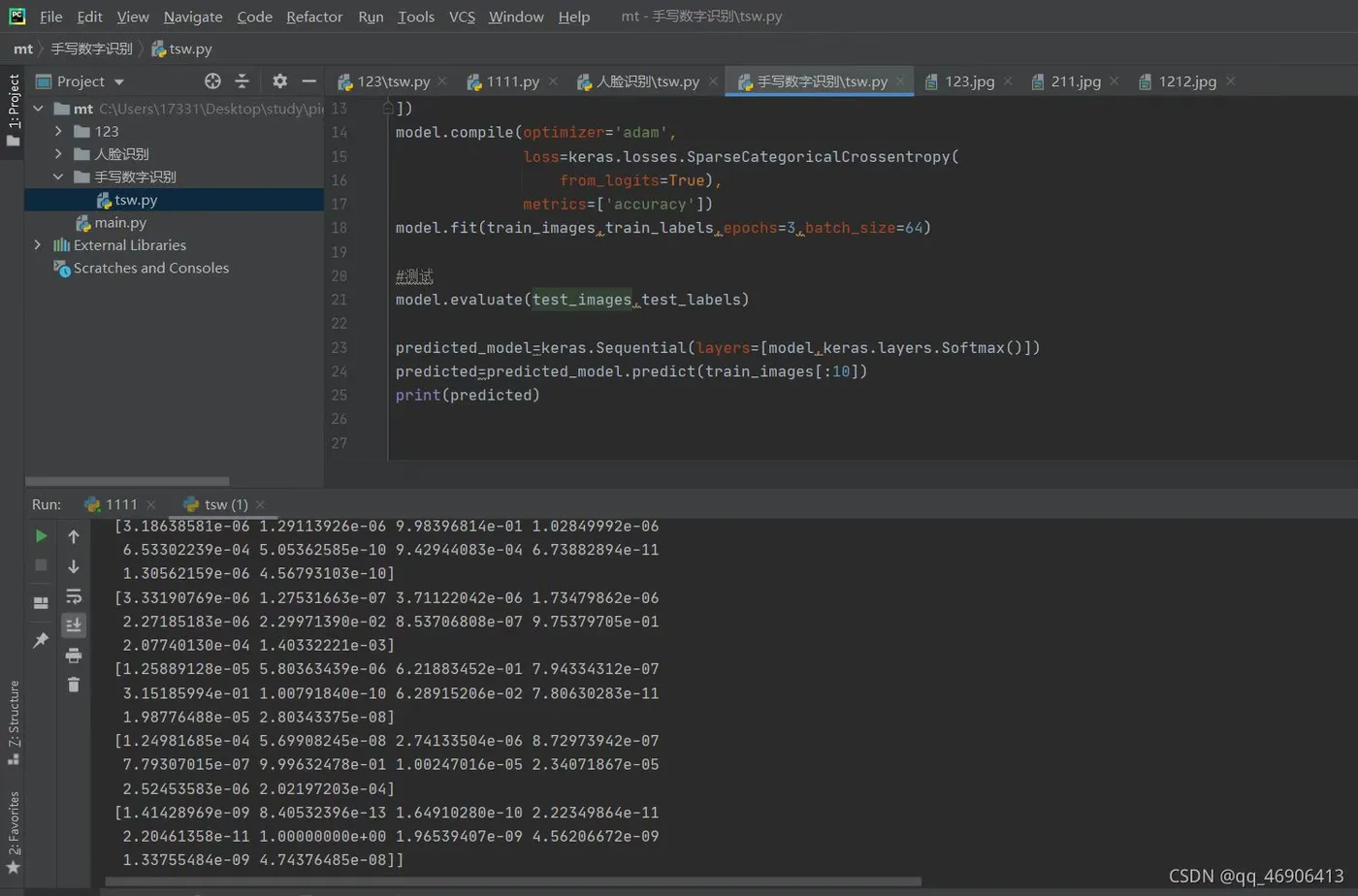Close the 1111.py editor tab

pyautogui.click(x=553, y=81)
